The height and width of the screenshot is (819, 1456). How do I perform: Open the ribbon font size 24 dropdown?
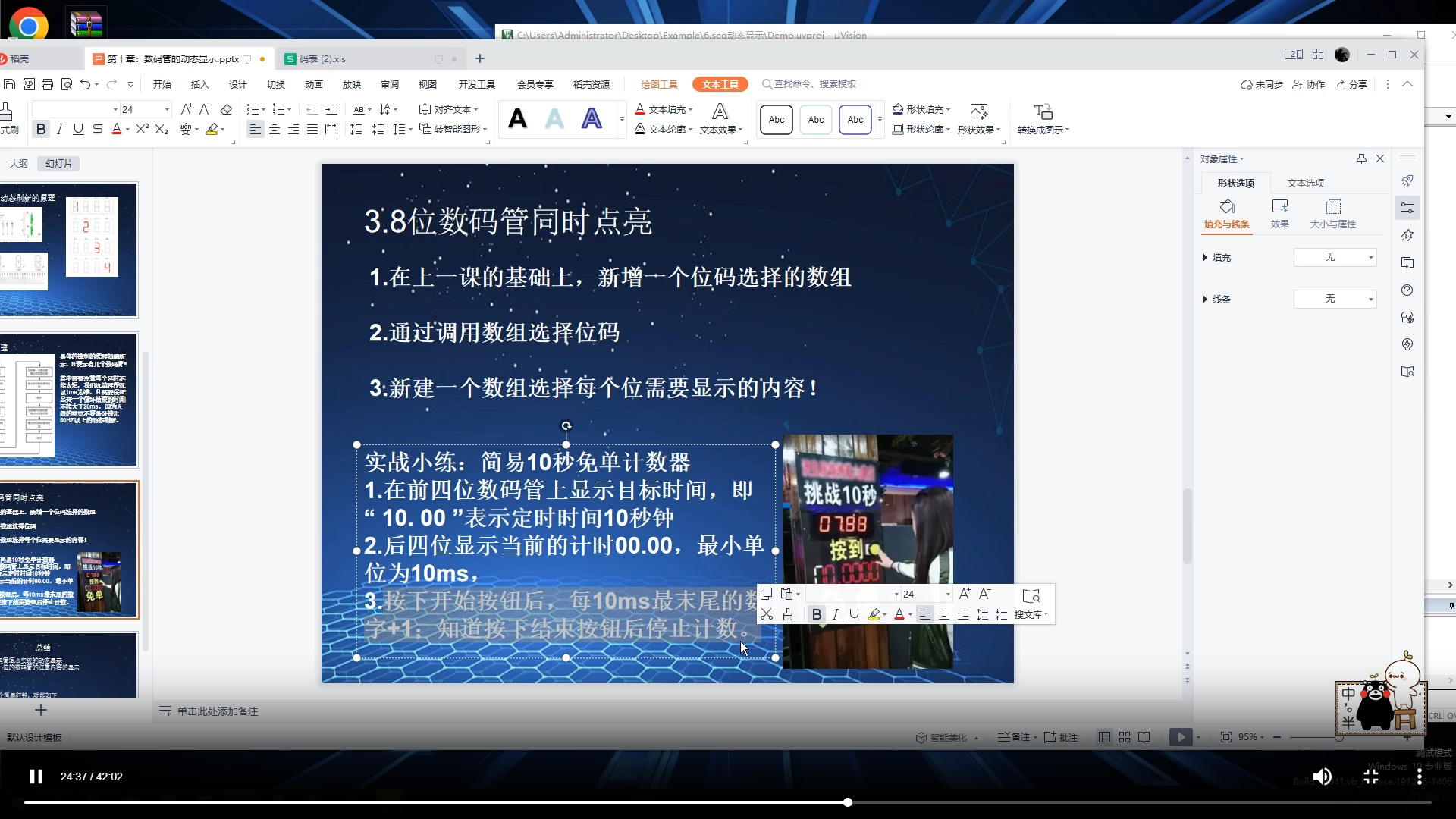pos(167,109)
